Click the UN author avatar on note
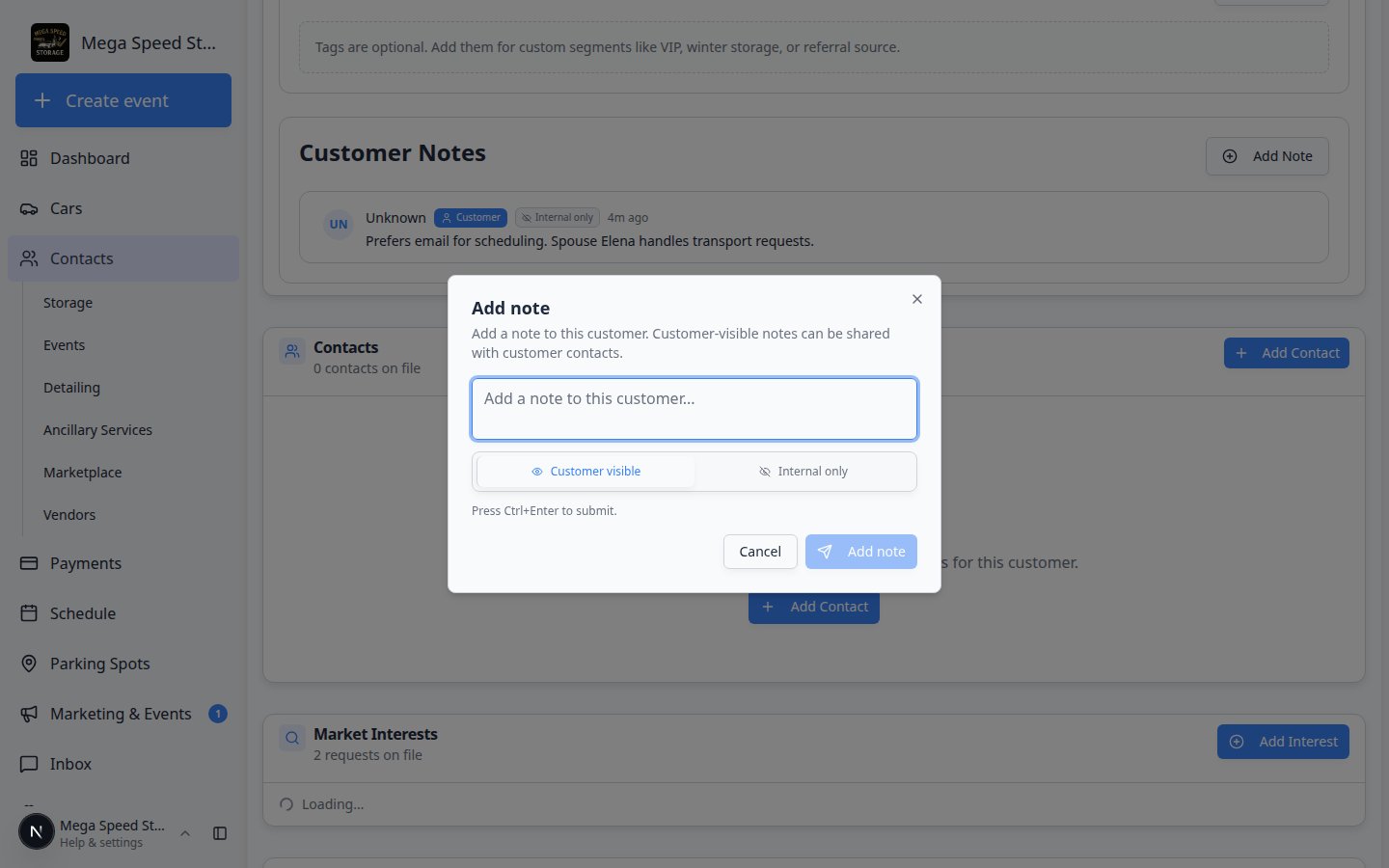Screen dimensions: 1389x868 (x=339, y=225)
